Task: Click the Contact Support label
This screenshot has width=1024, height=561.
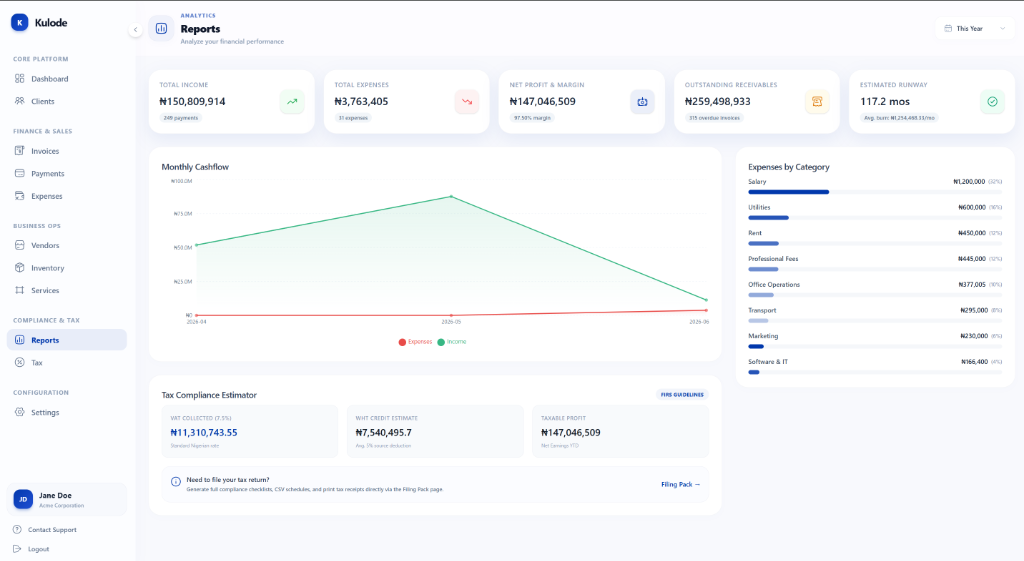Action: (52, 530)
